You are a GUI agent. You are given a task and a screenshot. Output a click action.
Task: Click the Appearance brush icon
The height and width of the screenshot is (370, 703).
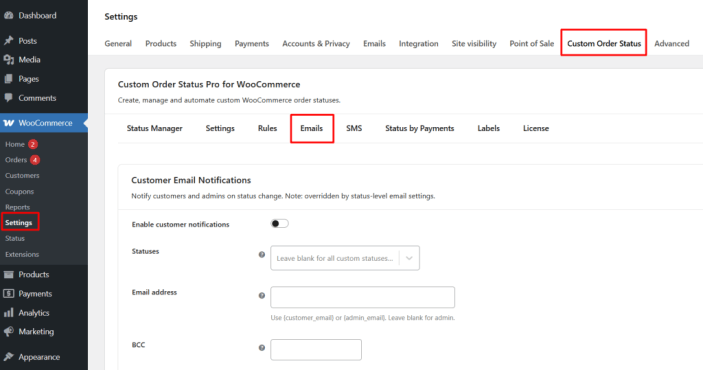tap(9, 357)
